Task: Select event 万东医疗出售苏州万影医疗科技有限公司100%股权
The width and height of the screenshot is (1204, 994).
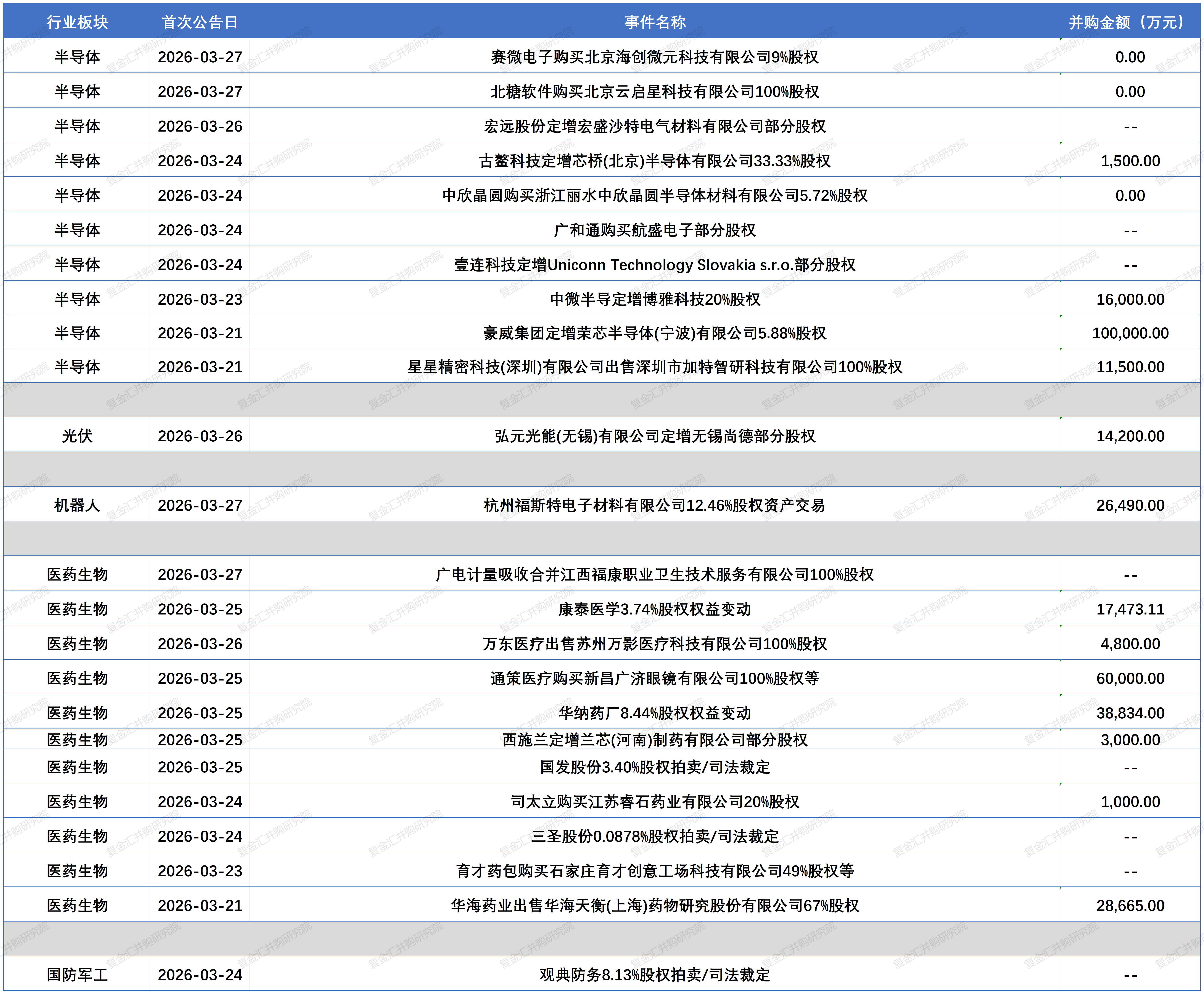Action: (655, 644)
